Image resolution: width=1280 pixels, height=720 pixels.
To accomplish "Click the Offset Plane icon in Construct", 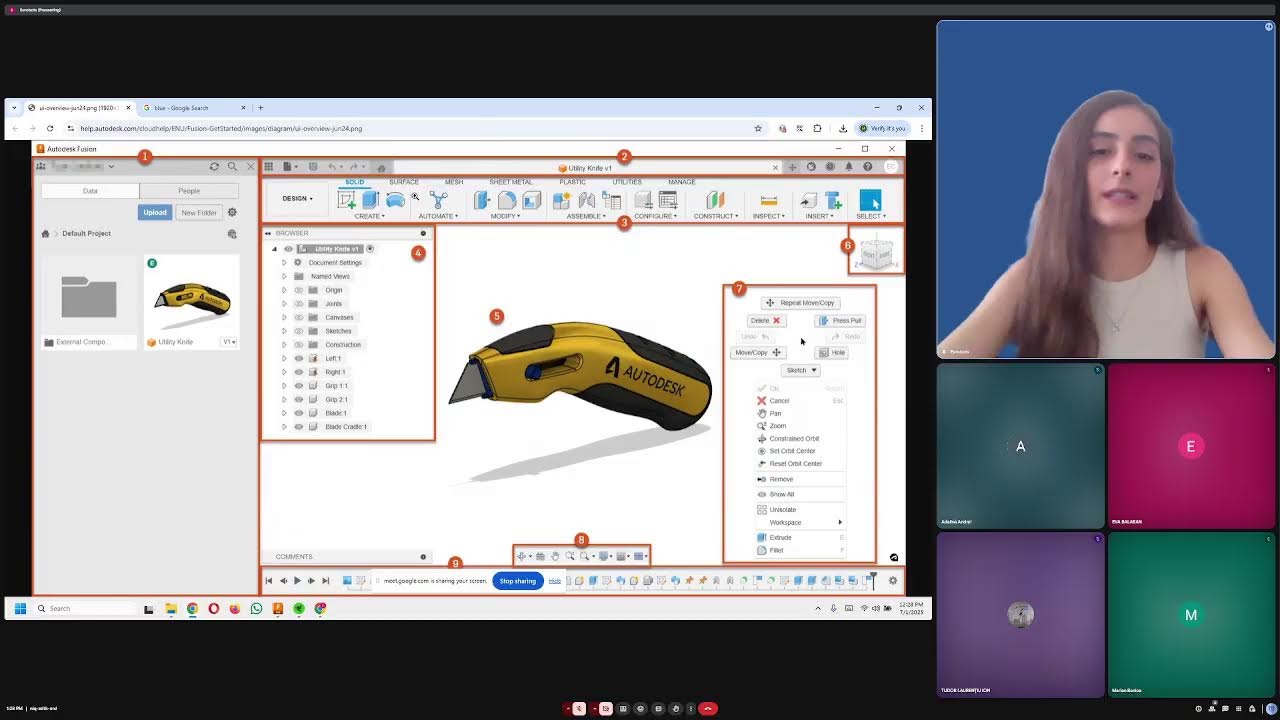I will point(715,201).
